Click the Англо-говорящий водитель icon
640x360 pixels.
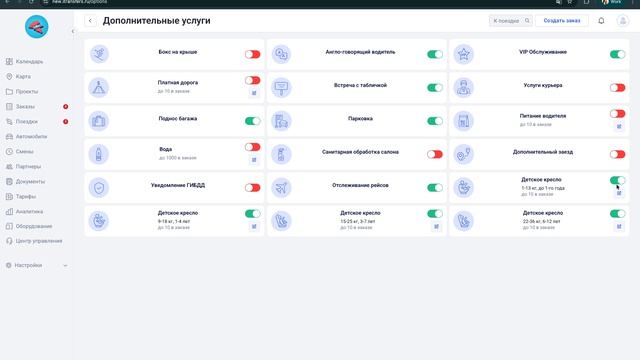coord(281,54)
